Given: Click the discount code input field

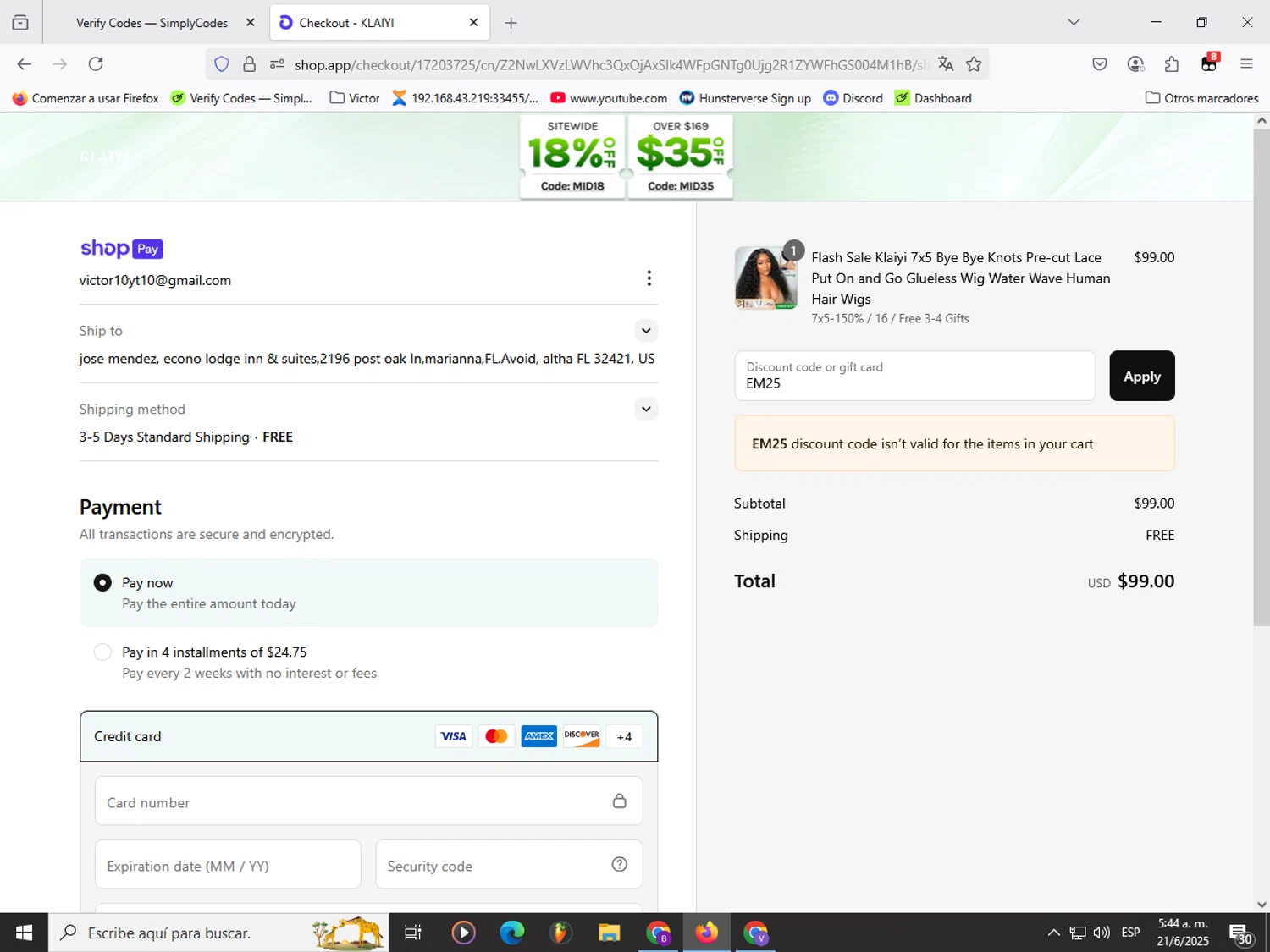Looking at the screenshot, I should coord(914,376).
